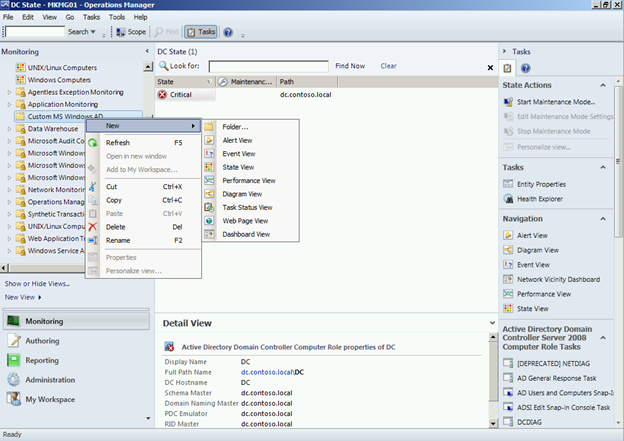Click the Web Page View globe icon
Viewport: 624px width, 441px height.
209,221
